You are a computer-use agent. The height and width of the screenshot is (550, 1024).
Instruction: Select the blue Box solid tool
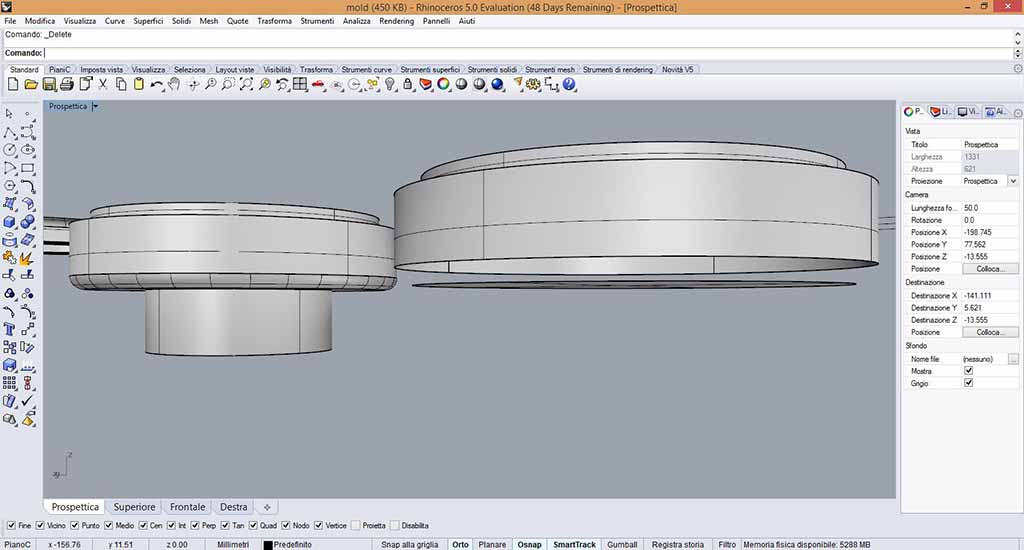click(10, 222)
